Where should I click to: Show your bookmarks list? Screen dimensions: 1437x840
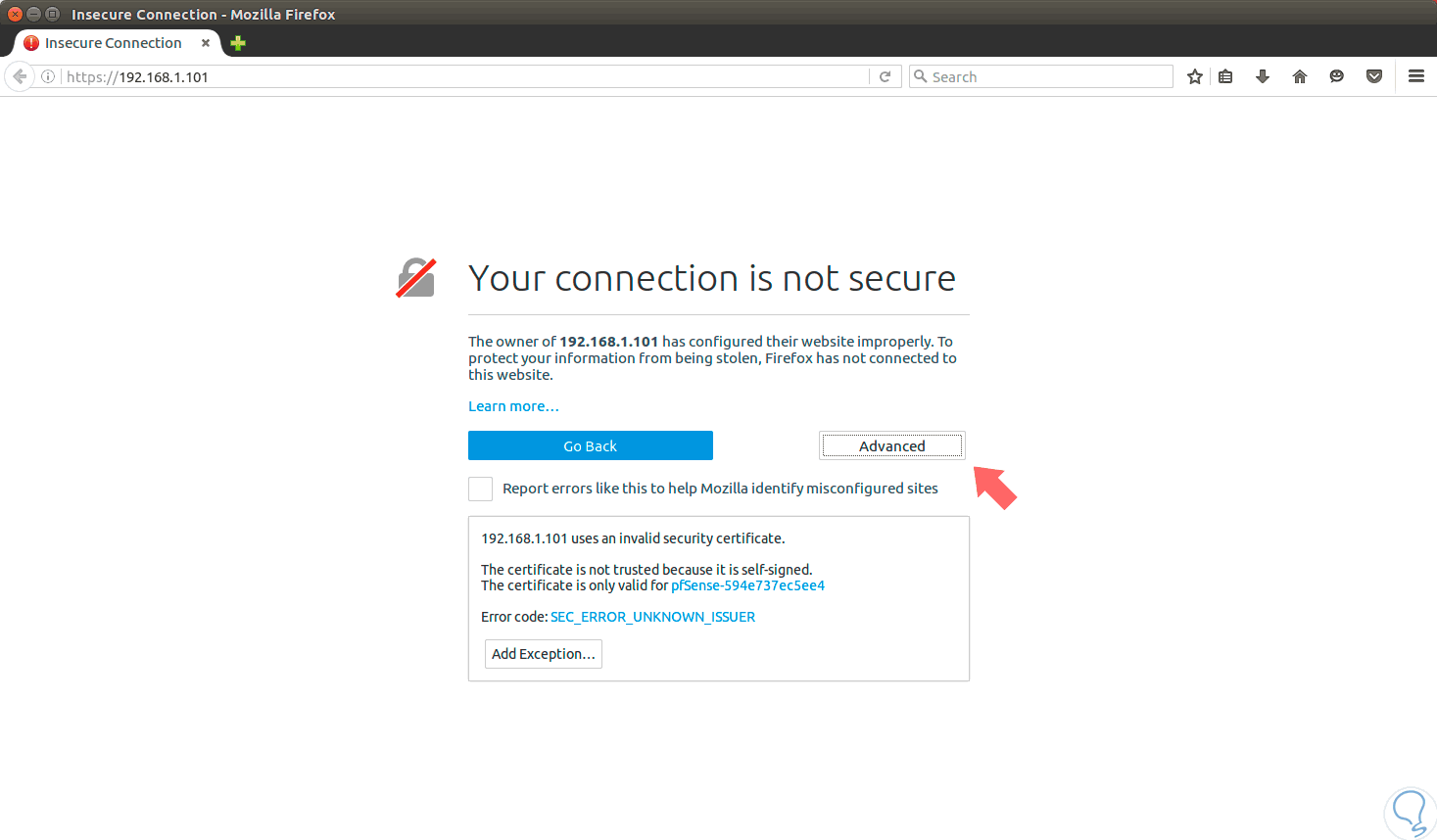click(1225, 76)
